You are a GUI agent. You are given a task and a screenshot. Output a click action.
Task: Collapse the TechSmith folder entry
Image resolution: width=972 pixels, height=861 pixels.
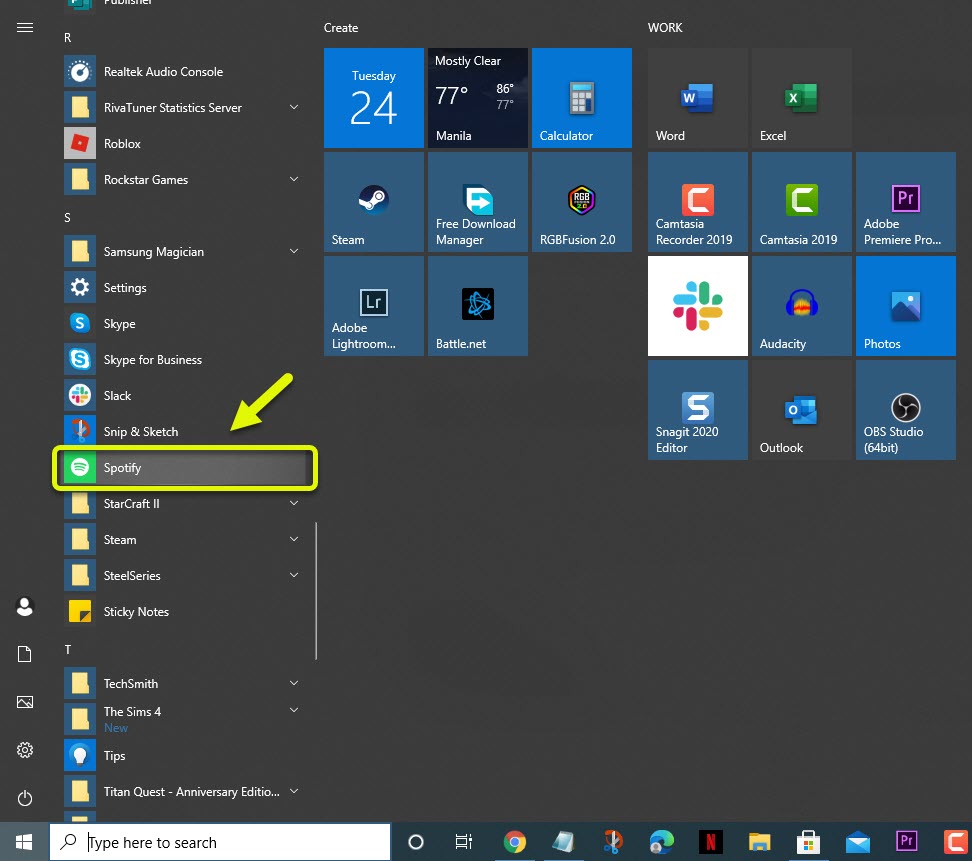(293, 683)
